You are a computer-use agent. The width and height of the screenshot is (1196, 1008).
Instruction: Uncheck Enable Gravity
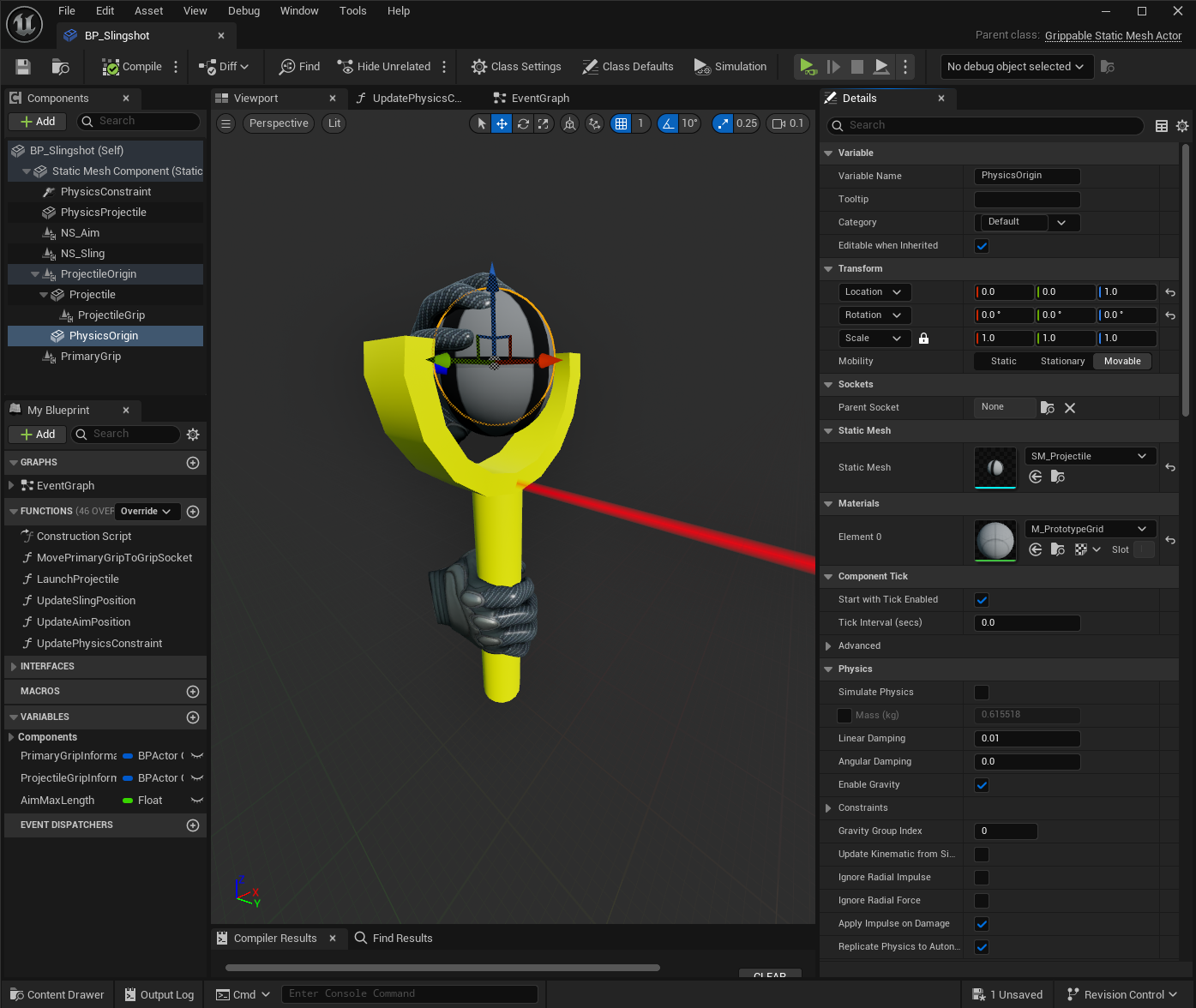[x=982, y=785]
